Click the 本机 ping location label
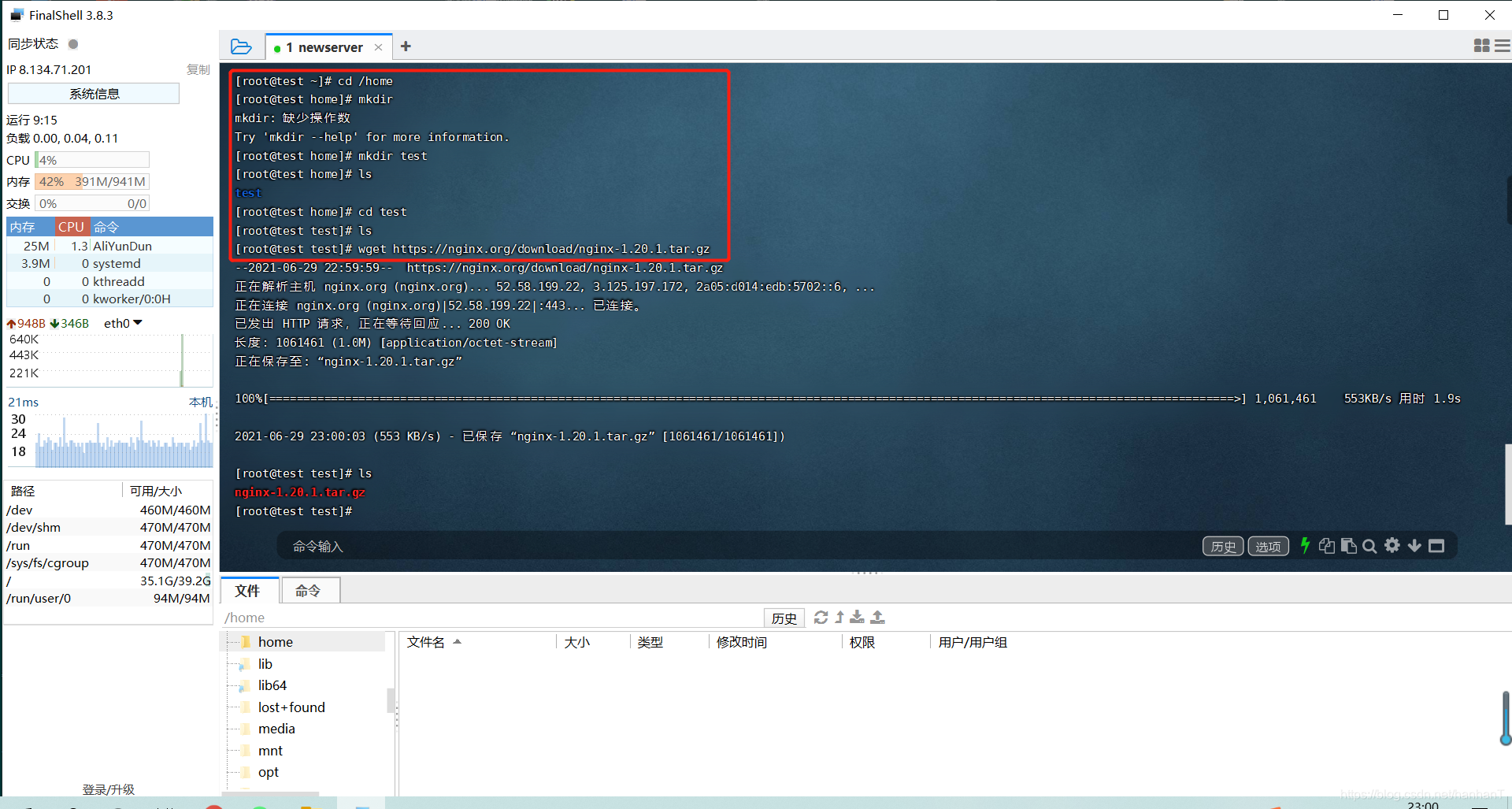Viewport: 1512px width, 809px height. pos(201,402)
